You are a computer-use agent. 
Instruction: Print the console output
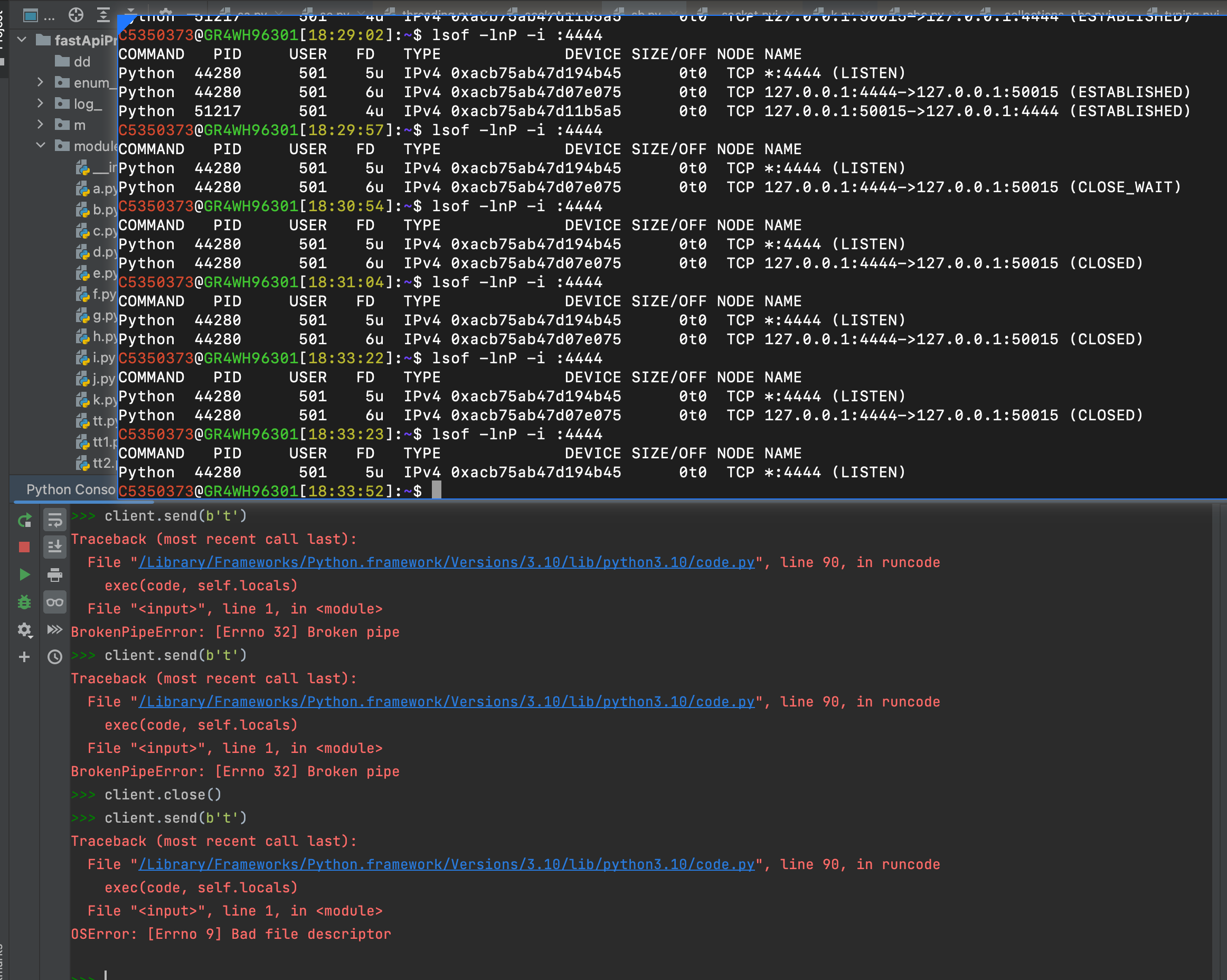coord(54,575)
